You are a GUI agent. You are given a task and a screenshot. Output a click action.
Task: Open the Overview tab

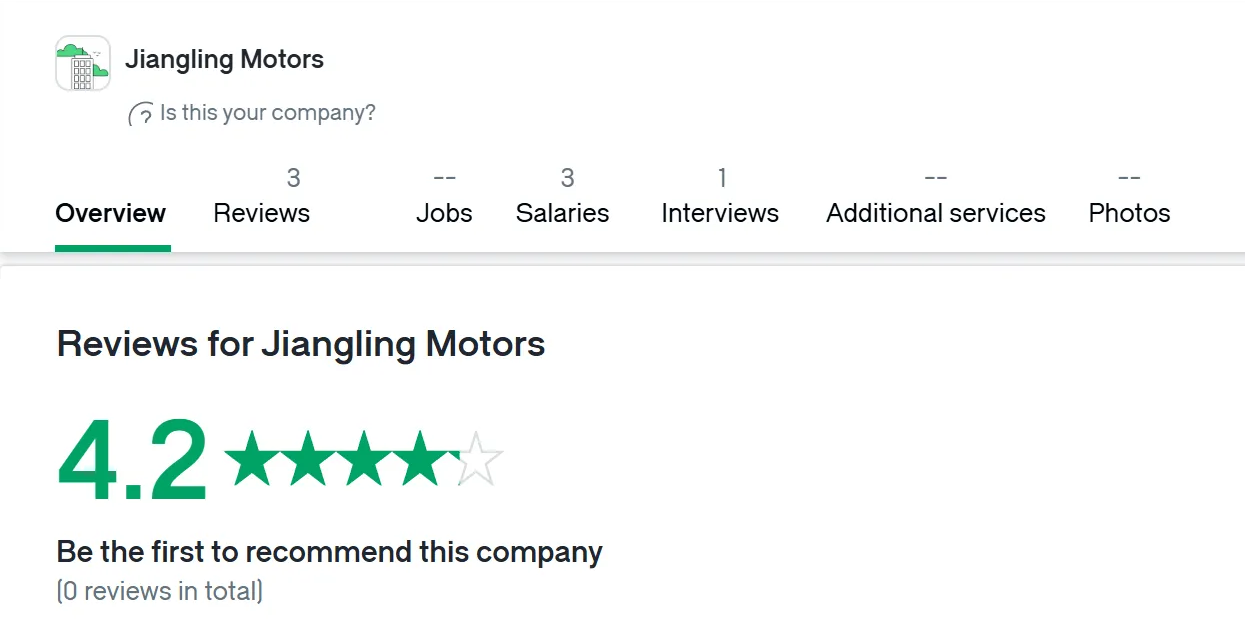click(x=111, y=213)
